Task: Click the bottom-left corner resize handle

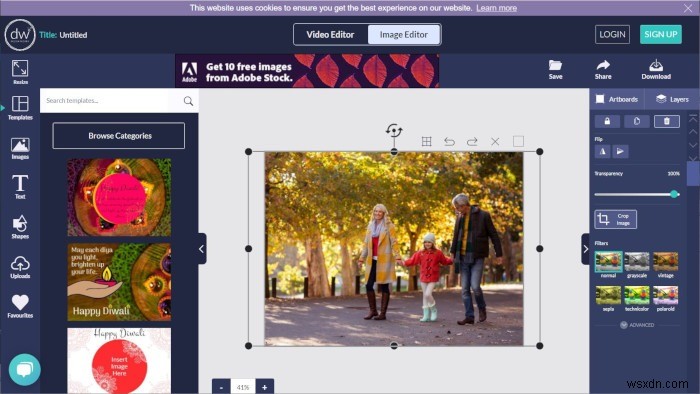Action: [x=249, y=346]
